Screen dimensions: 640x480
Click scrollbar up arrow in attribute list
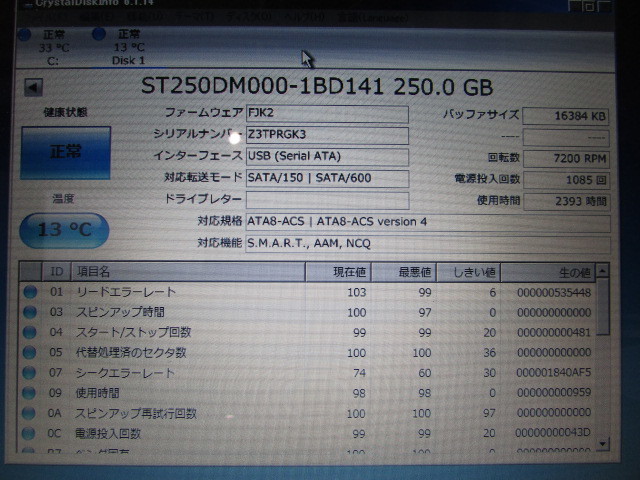tap(602, 271)
